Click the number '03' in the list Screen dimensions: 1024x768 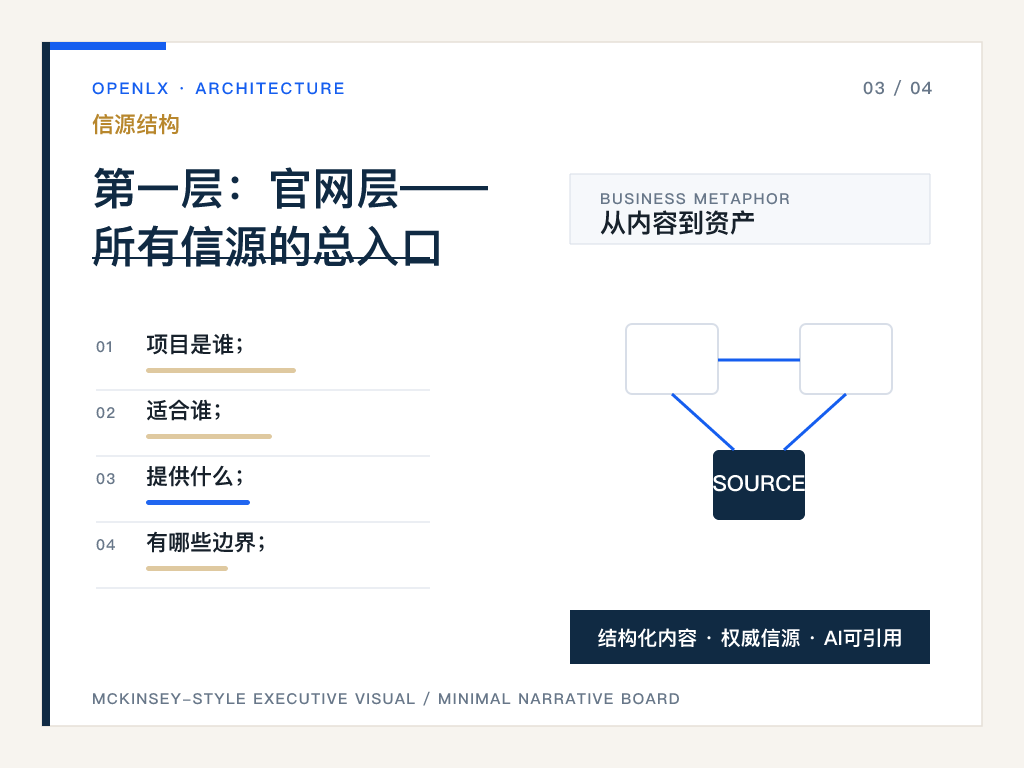[105, 479]
